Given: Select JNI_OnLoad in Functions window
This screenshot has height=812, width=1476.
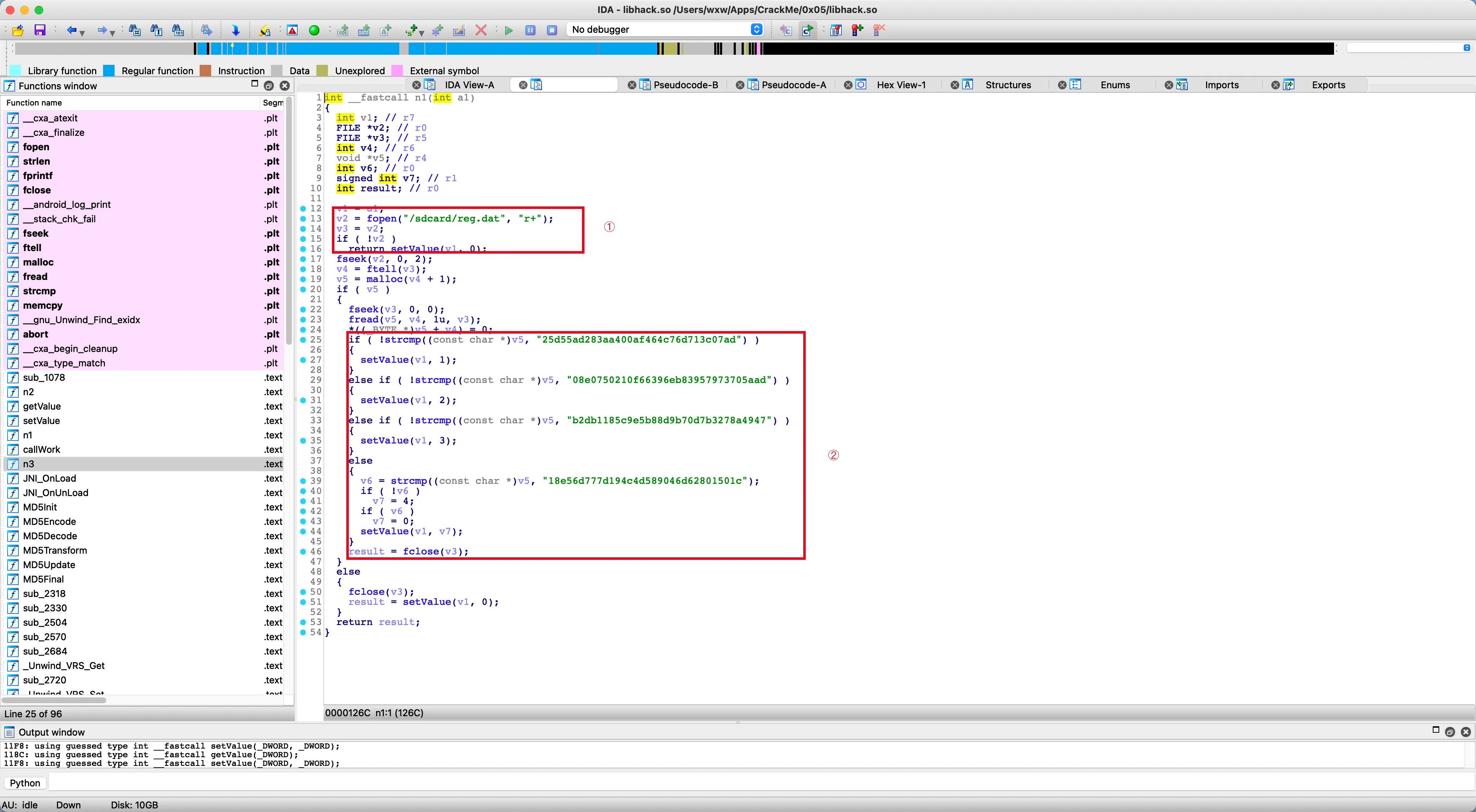Looking at the screenshot, I should [x=49, y=478].
